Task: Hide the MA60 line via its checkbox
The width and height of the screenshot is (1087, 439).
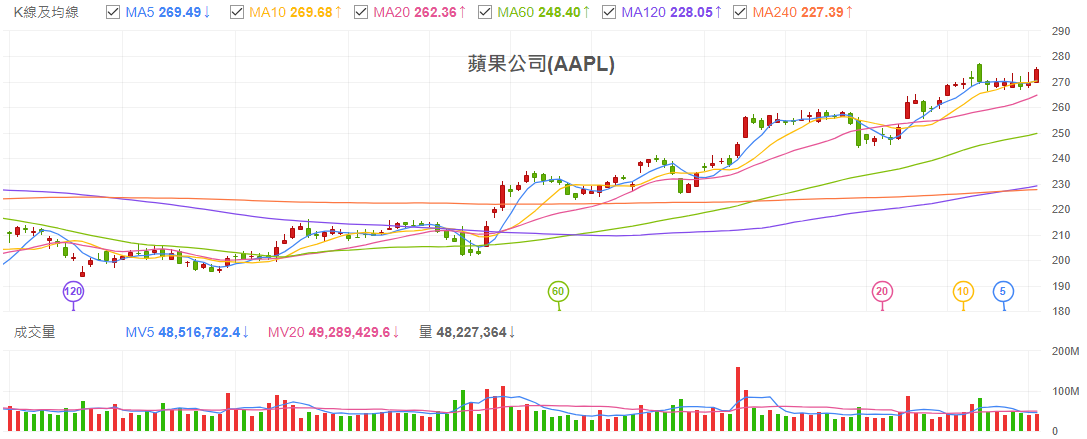Action: point(485,13)
